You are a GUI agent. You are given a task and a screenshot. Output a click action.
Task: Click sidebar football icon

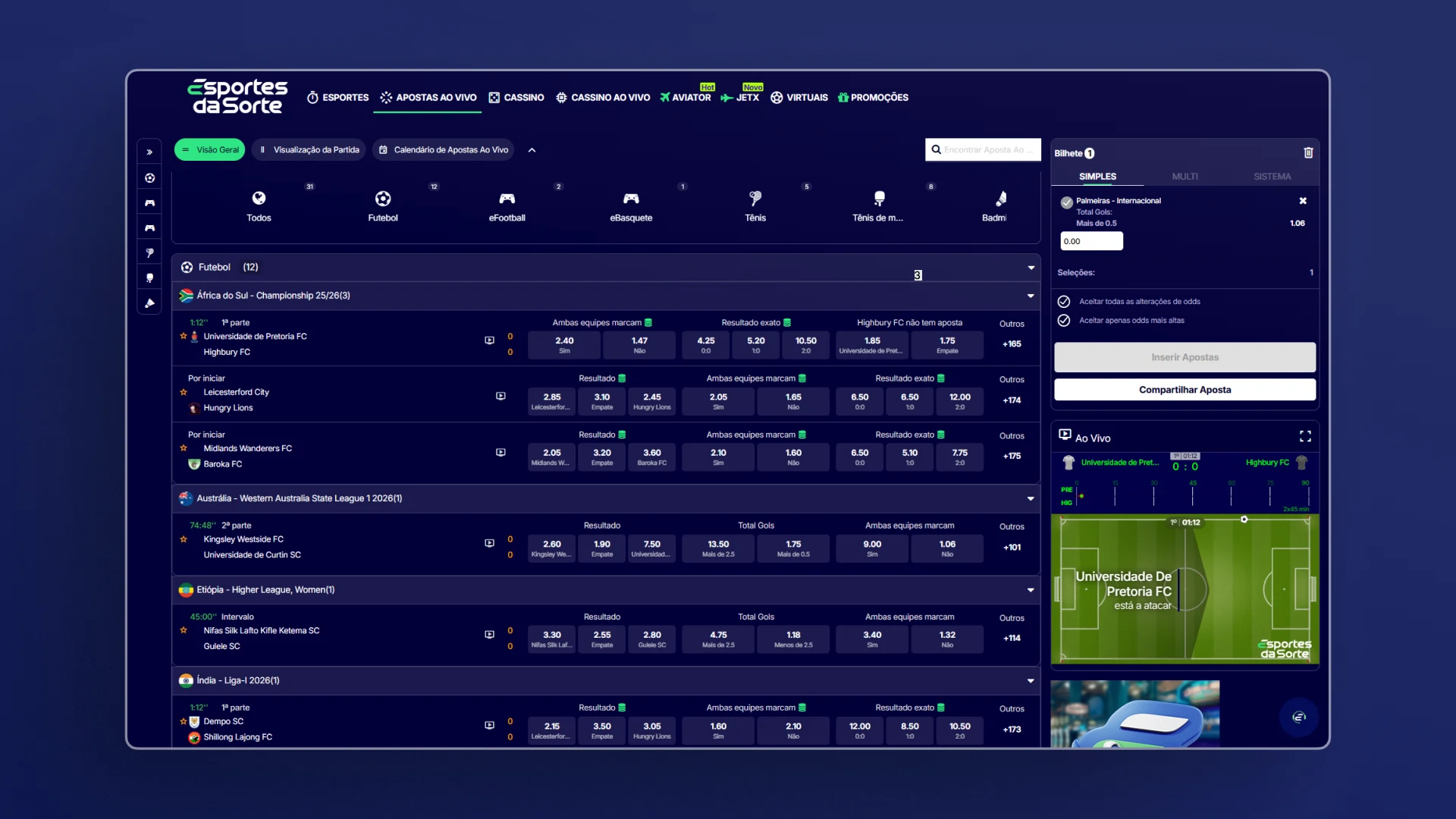[x=149, y=177]
